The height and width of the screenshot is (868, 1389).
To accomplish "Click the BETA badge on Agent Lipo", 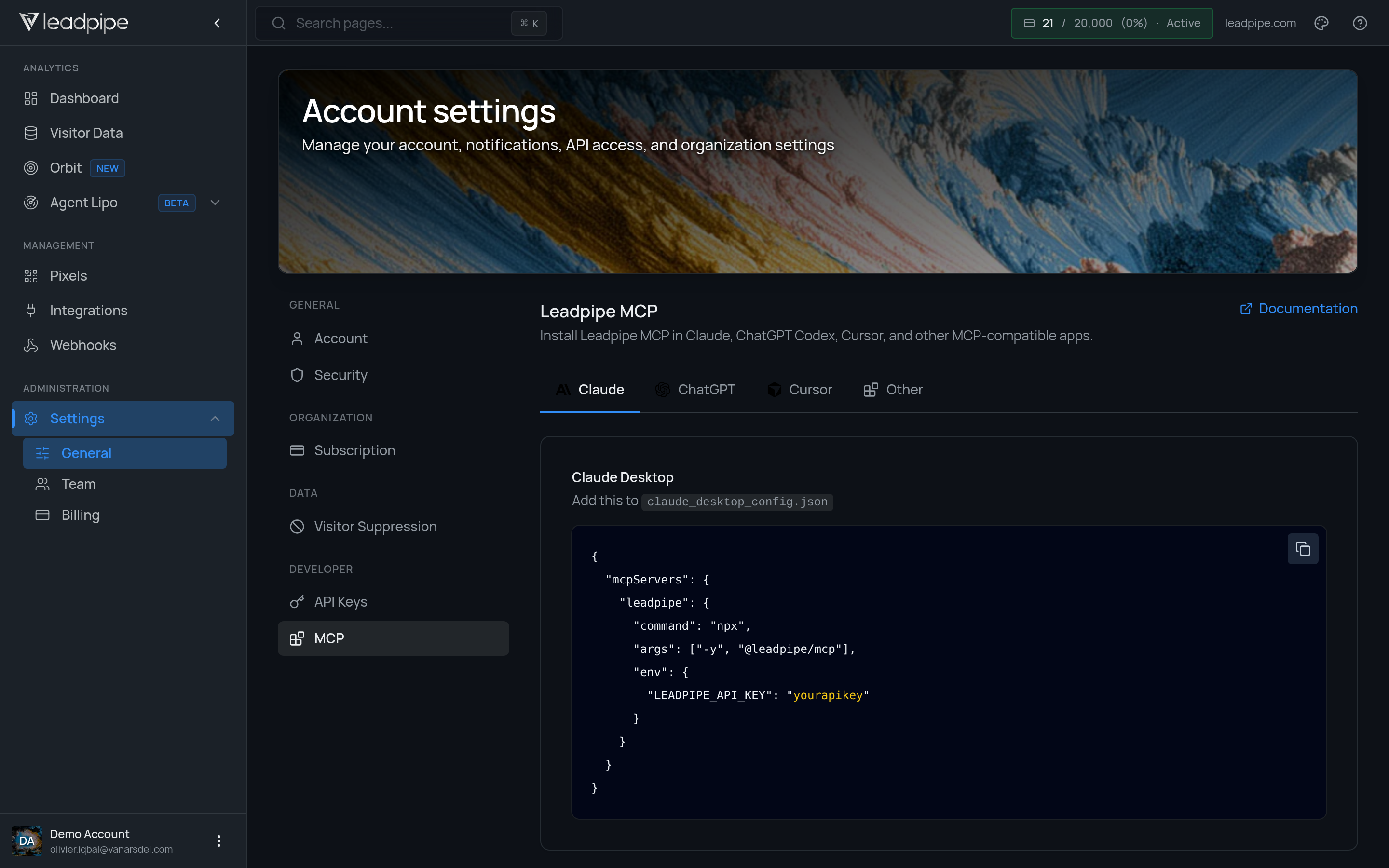I will (176, 203).
